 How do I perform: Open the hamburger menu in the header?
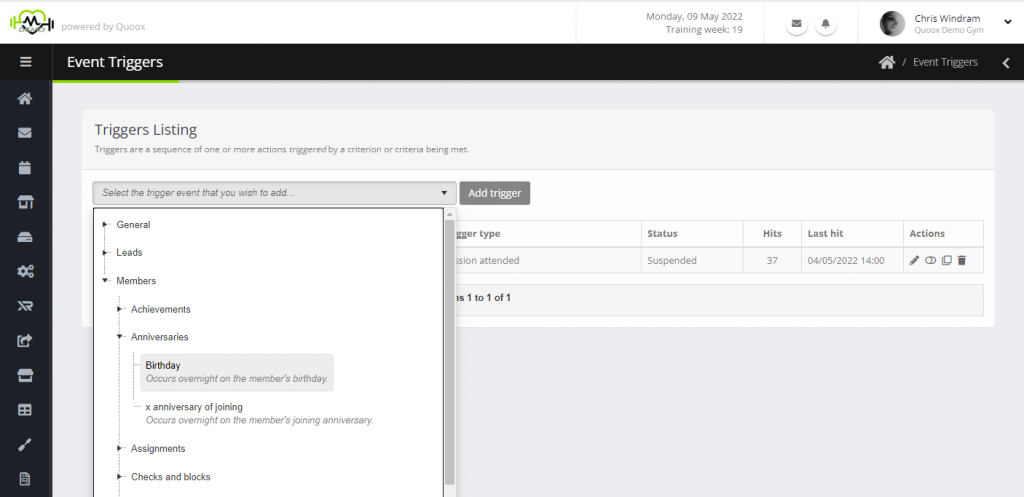pyautogui.click(x=25, y=62)
